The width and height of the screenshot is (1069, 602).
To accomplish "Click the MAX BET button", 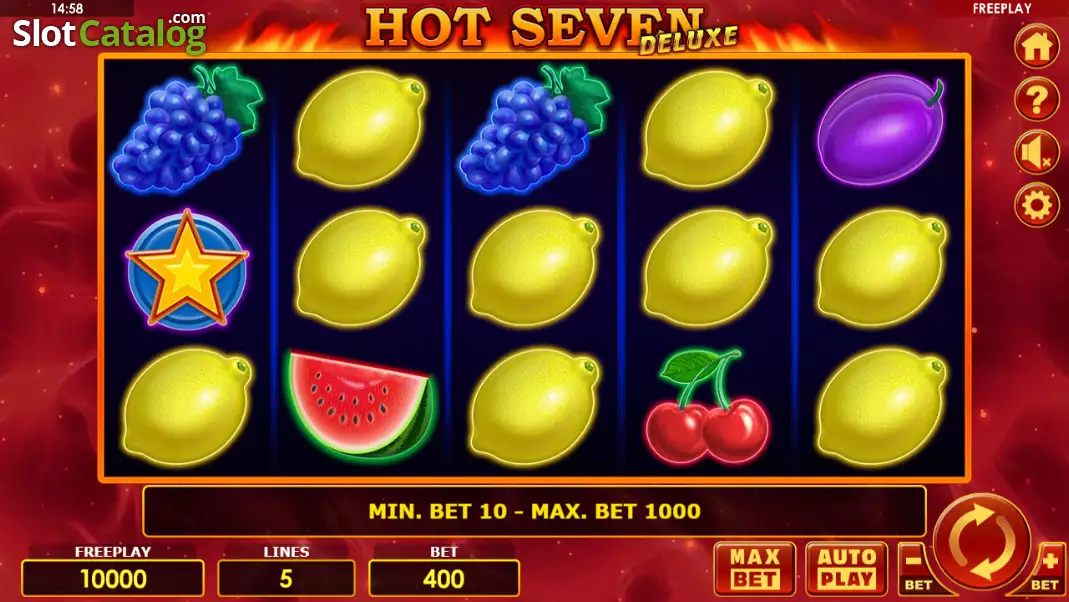I will click(755, 569).
